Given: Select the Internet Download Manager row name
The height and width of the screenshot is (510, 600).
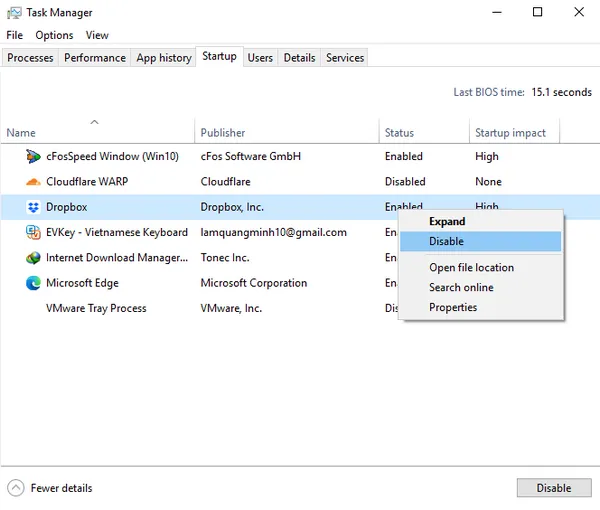Looking at the screenshot, I should point(117,257).
